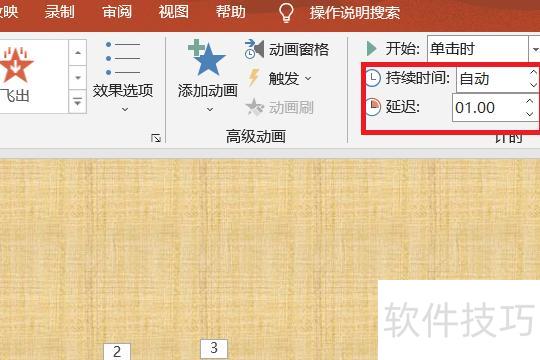Select the 飞出 fly-out animation effect

[x=15, y=76]
